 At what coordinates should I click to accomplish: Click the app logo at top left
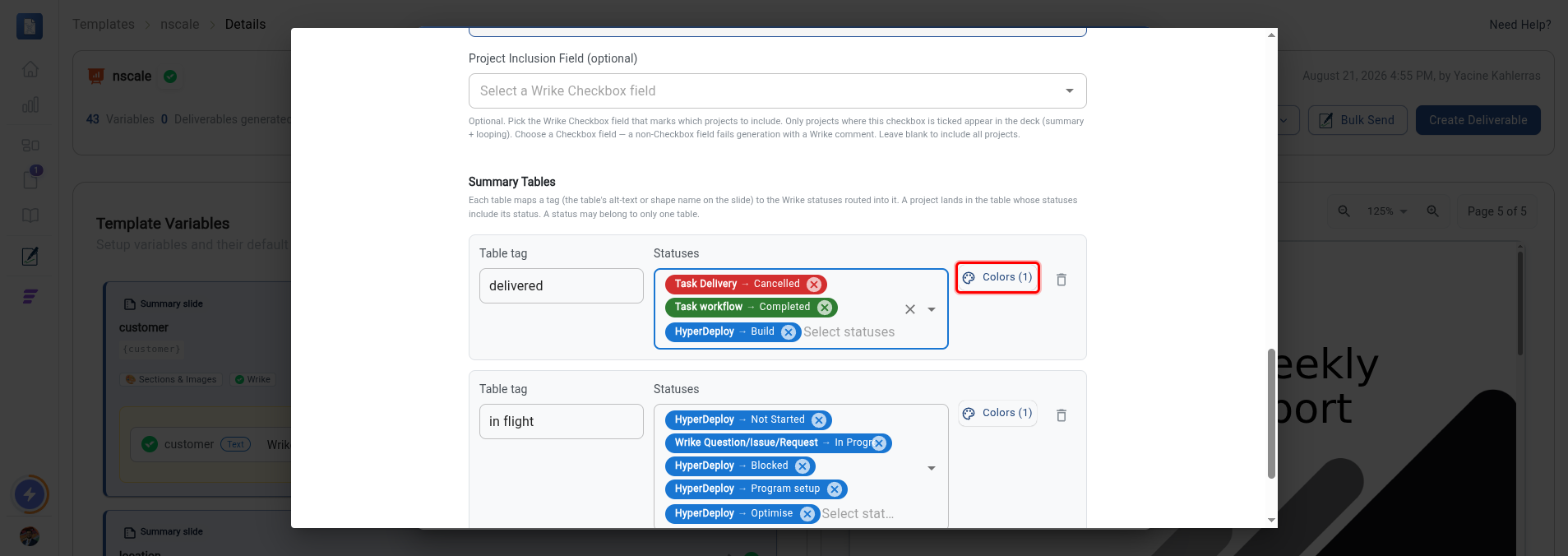[30, 26]
